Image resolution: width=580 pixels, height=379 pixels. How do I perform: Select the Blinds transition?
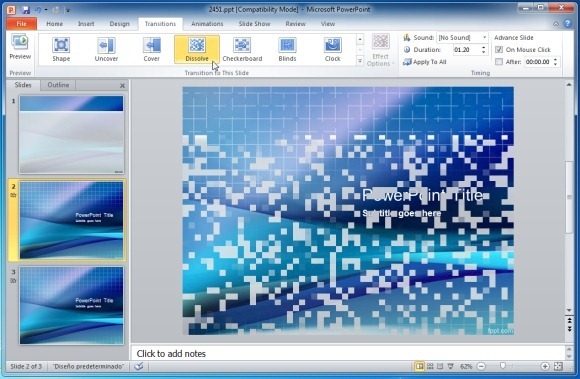[x=287, y=49]
